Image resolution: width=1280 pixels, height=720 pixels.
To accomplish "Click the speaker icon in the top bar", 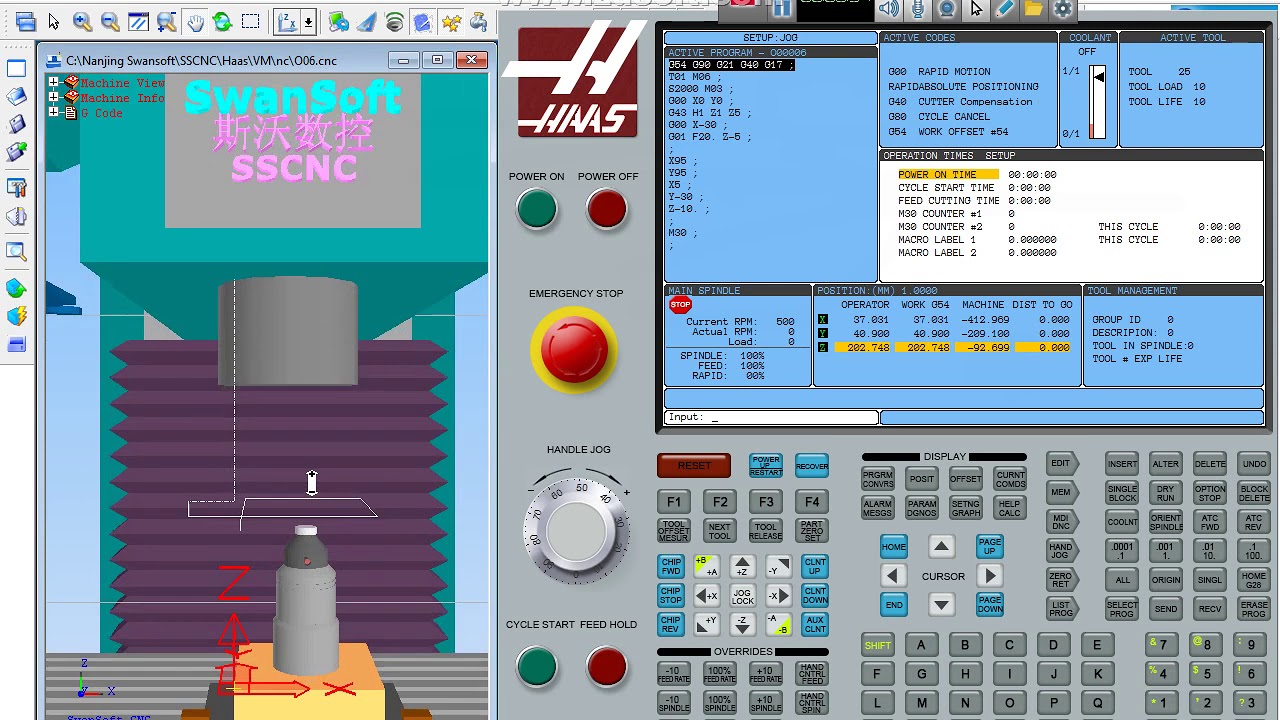I will click(889, 9).
